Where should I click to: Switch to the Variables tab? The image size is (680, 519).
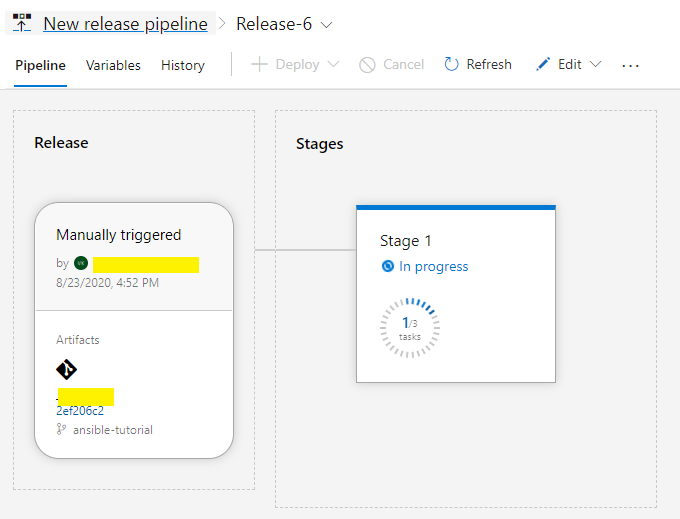(x=113, y=65)
